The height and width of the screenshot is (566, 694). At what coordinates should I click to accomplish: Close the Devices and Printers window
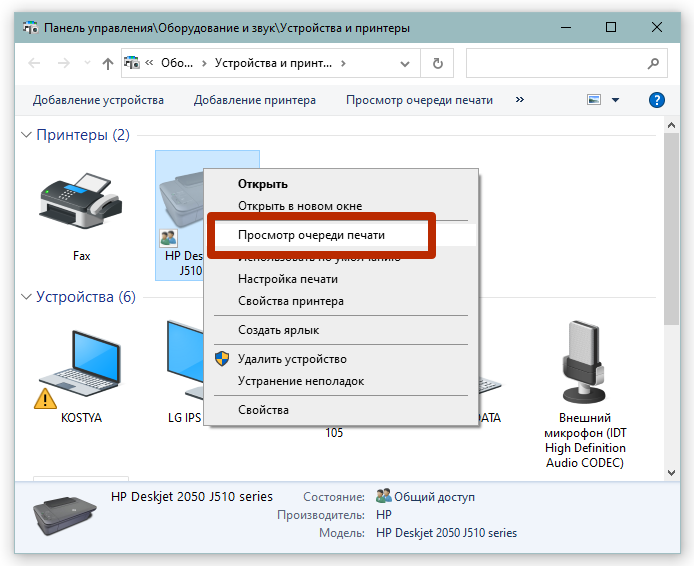[657, 27]
